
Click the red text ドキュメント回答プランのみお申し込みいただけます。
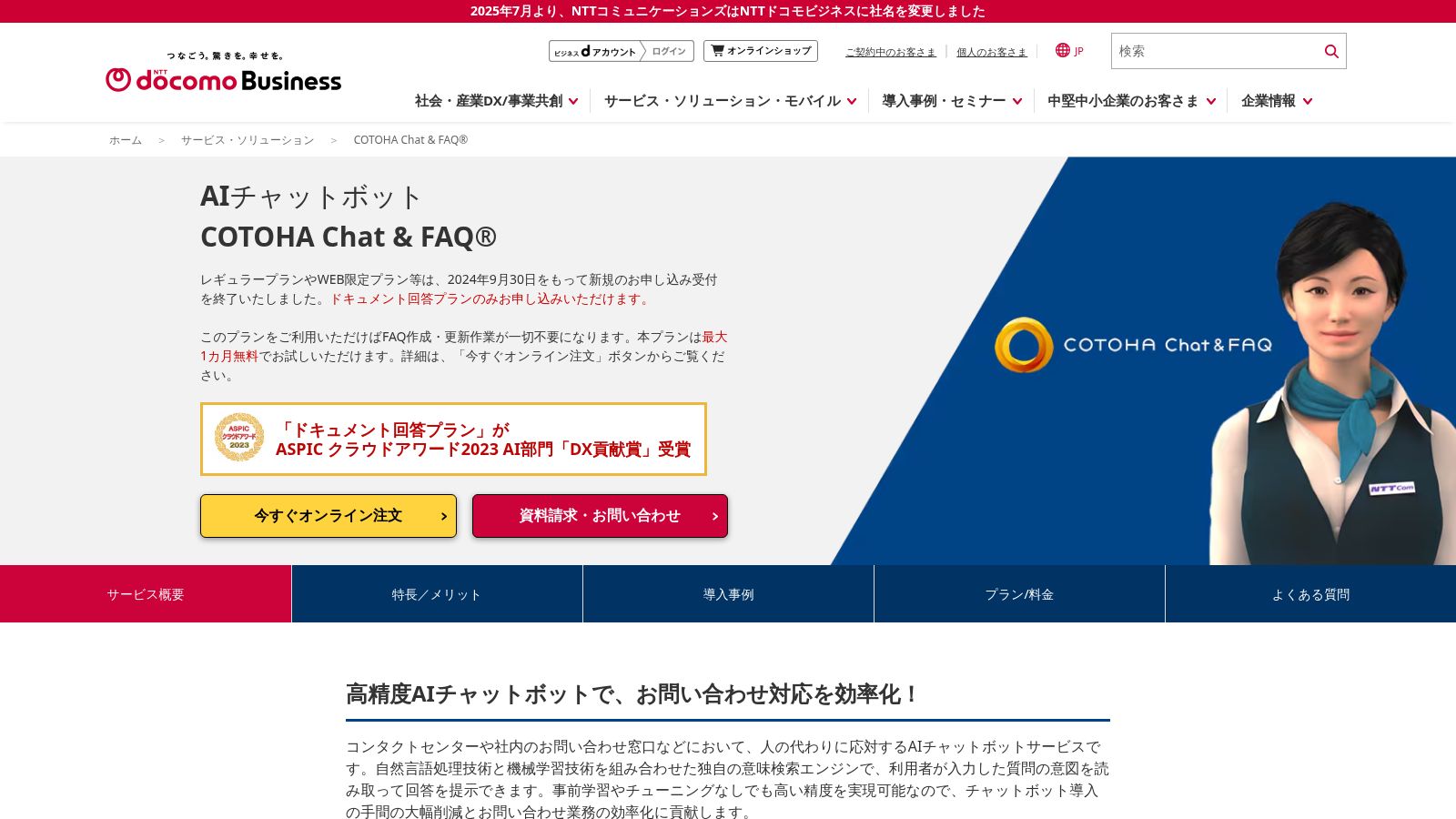[x=490, y=298]
